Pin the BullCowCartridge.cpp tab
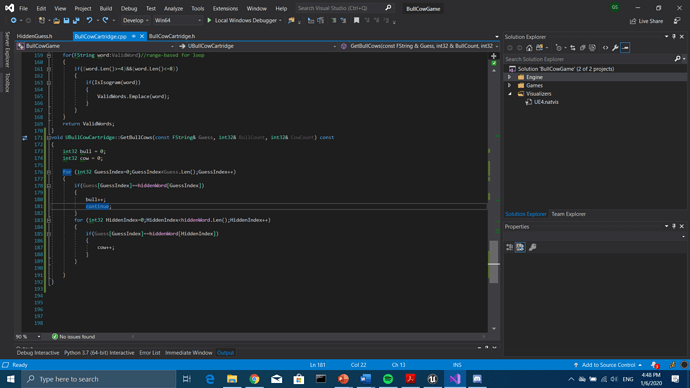Screen dimensions: 690x388 click(133, 36)
